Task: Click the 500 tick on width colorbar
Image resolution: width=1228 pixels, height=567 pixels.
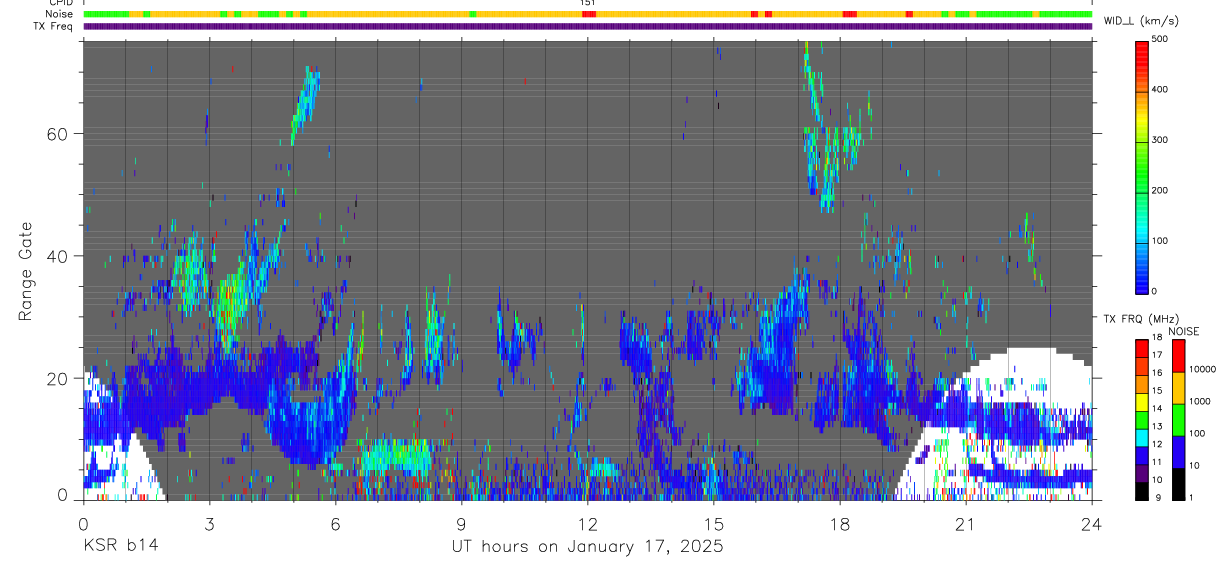Action: (x=1160, y=39)
